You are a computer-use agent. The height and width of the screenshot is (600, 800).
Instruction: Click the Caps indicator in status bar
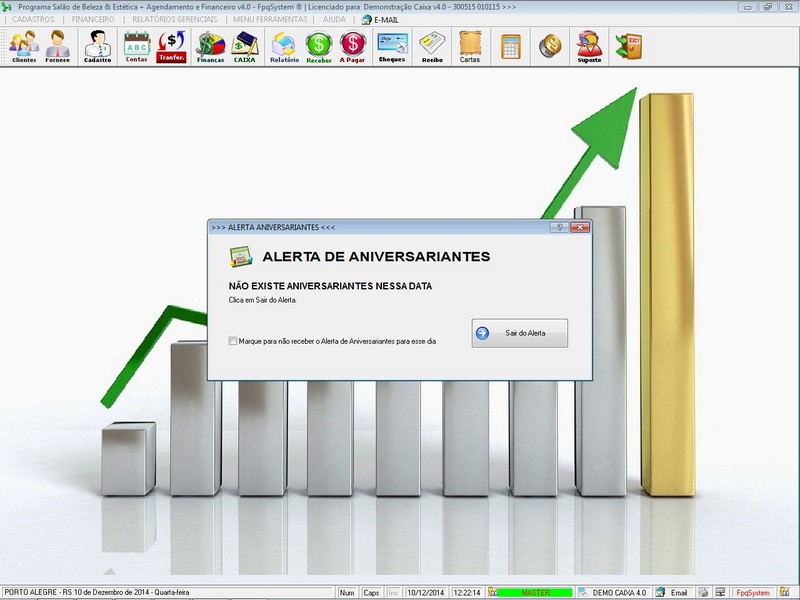(x=371, y=592)
